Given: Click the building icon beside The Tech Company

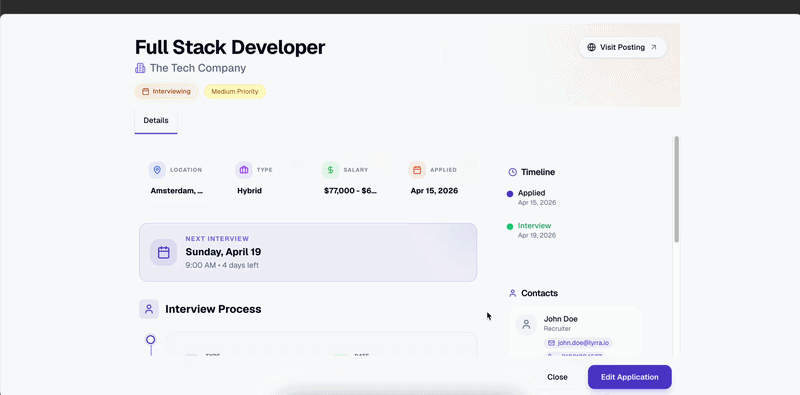Looking at the screenshot, I should 140,68.
